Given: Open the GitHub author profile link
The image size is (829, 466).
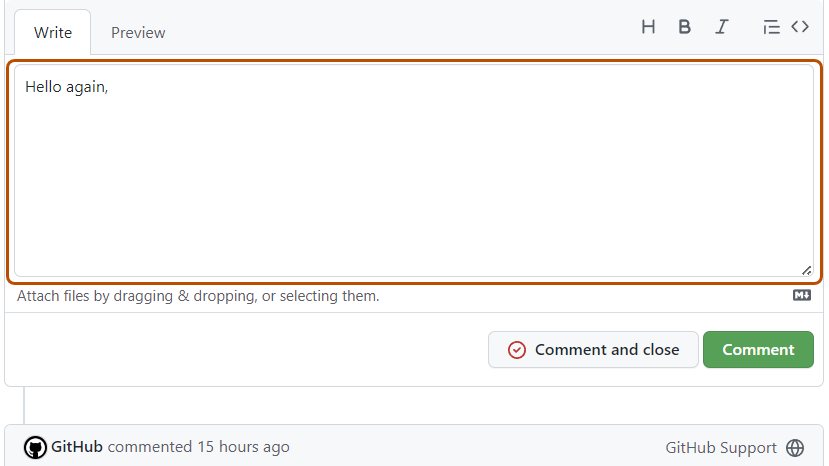Looking at the screenshot, I should pos(77,447).
